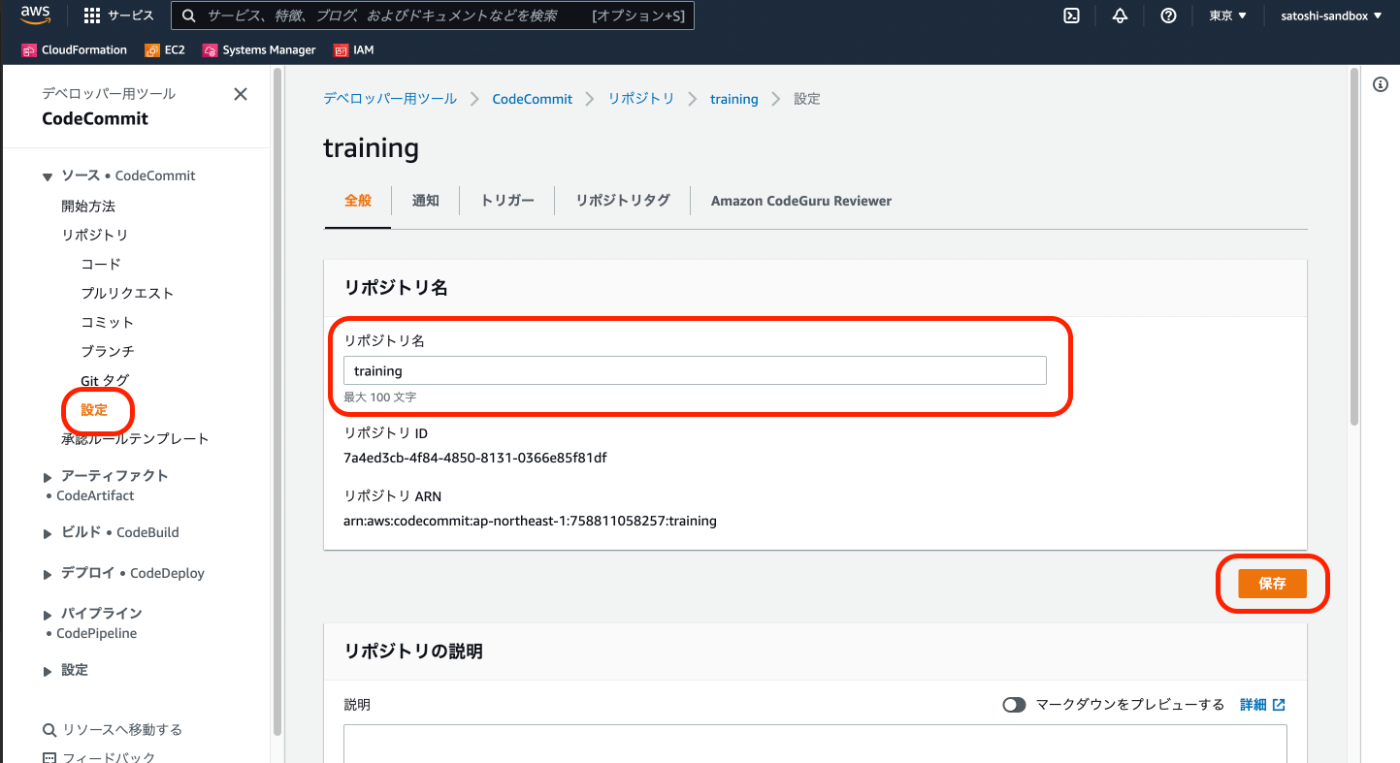Toggle マークダウンをプレビューする switch

pos(1014,705)
